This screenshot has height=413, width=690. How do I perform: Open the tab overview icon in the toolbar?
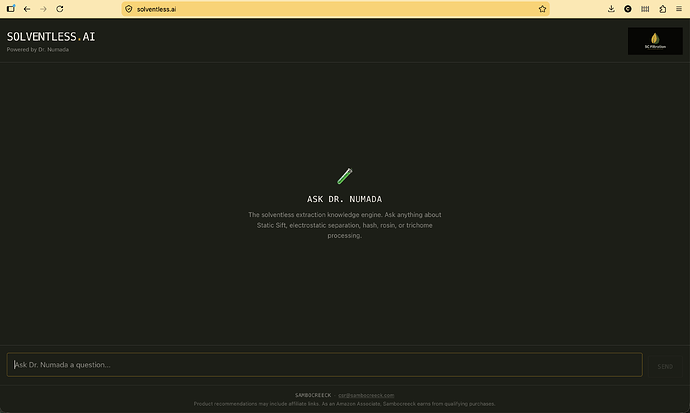point(11,8)
